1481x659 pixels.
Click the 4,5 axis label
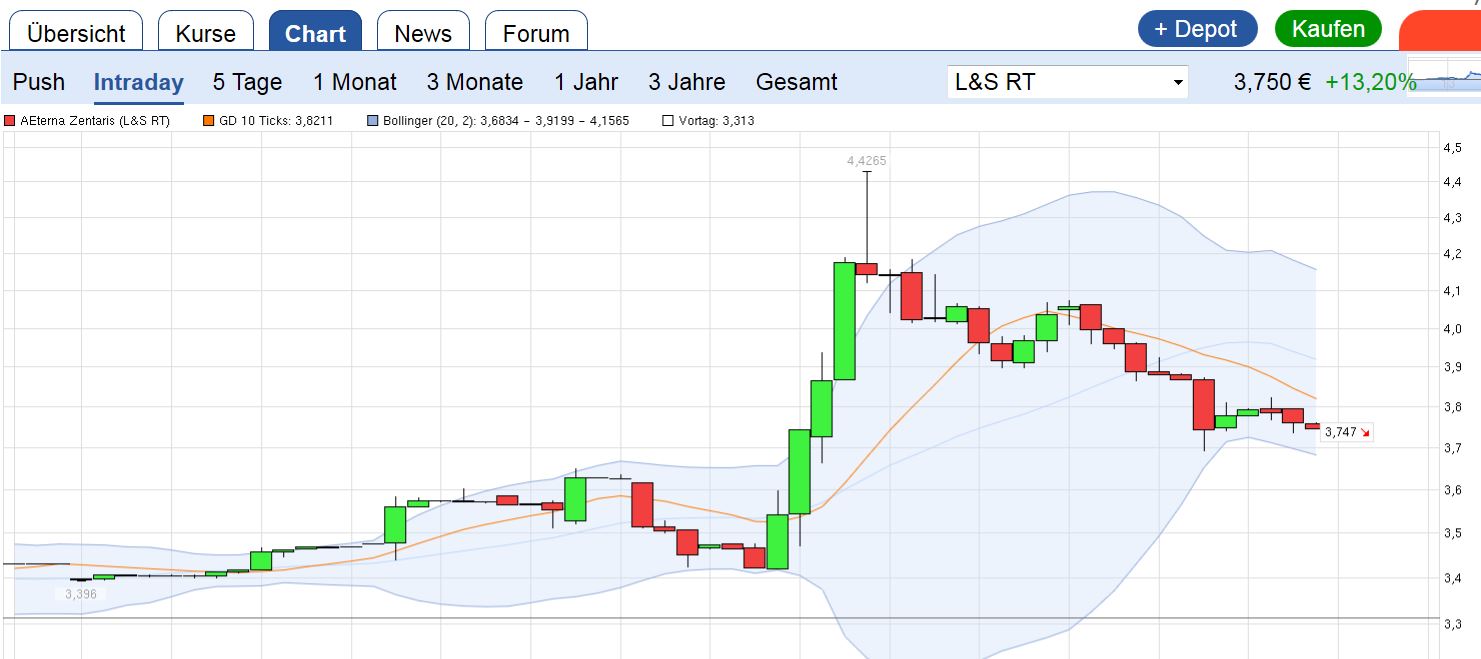click(x=1452, y=148)
